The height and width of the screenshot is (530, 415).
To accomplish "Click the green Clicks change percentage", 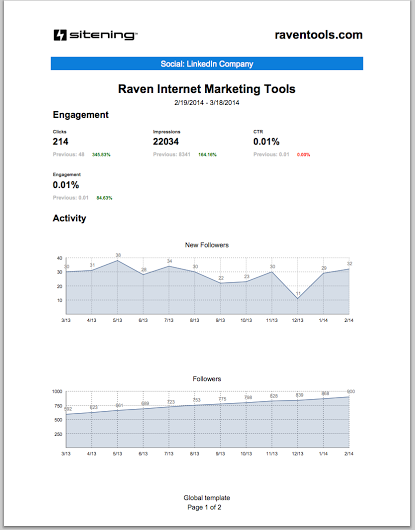I will point(101,155).
